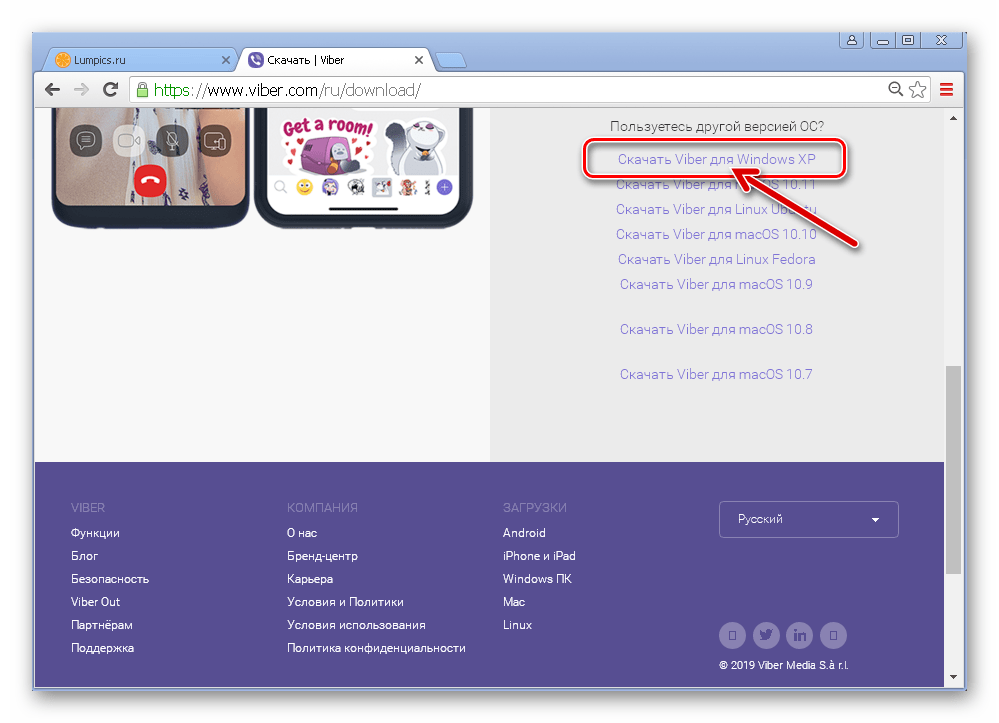
Task: Click the chat bubble icon on phone screen
Action: (86, 140)
